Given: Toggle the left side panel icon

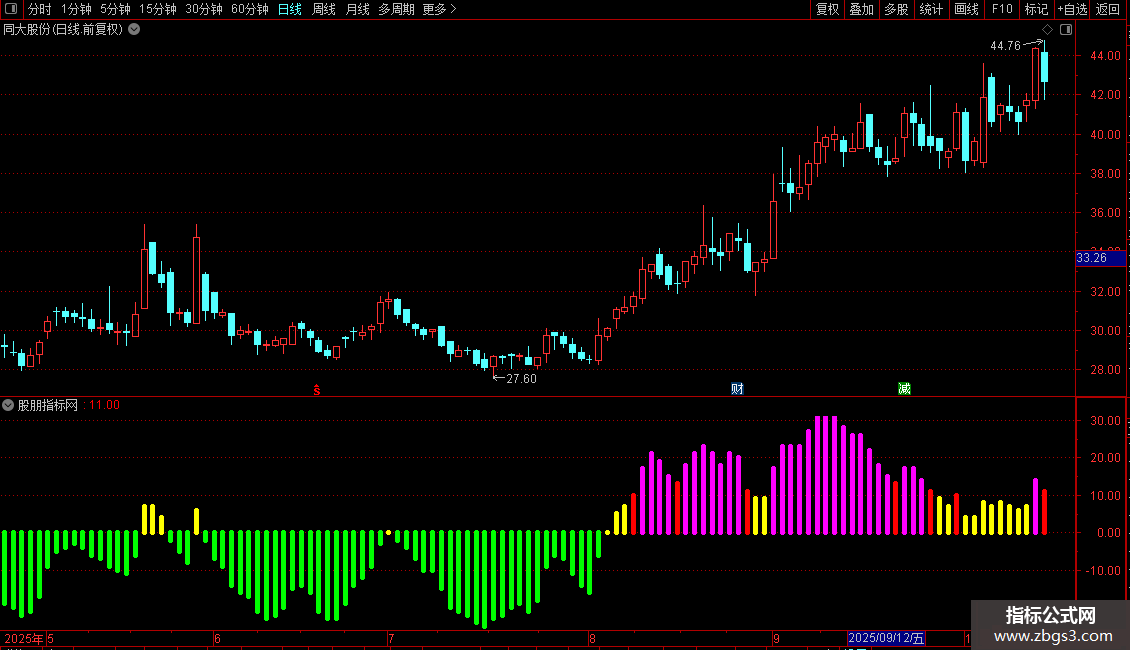Looking at the screenshot, I should coord(11,9).
